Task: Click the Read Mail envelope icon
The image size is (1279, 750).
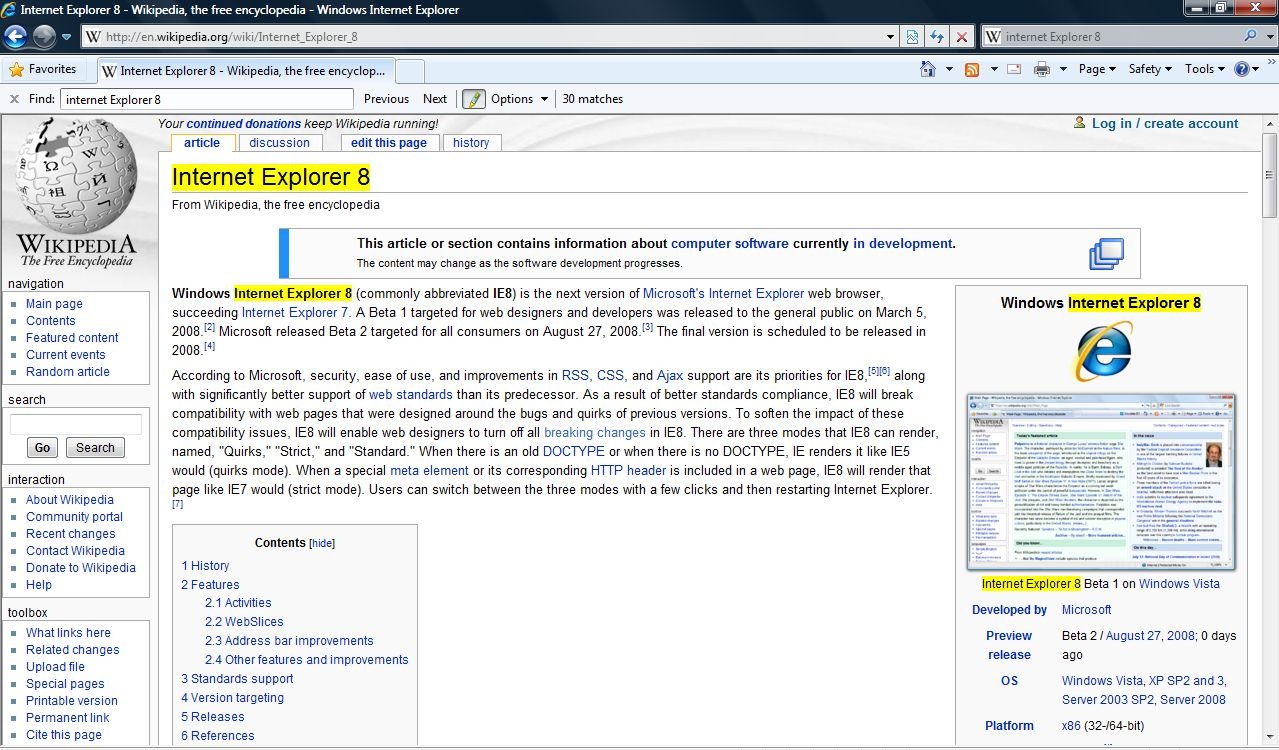Action: [1014, 69]
